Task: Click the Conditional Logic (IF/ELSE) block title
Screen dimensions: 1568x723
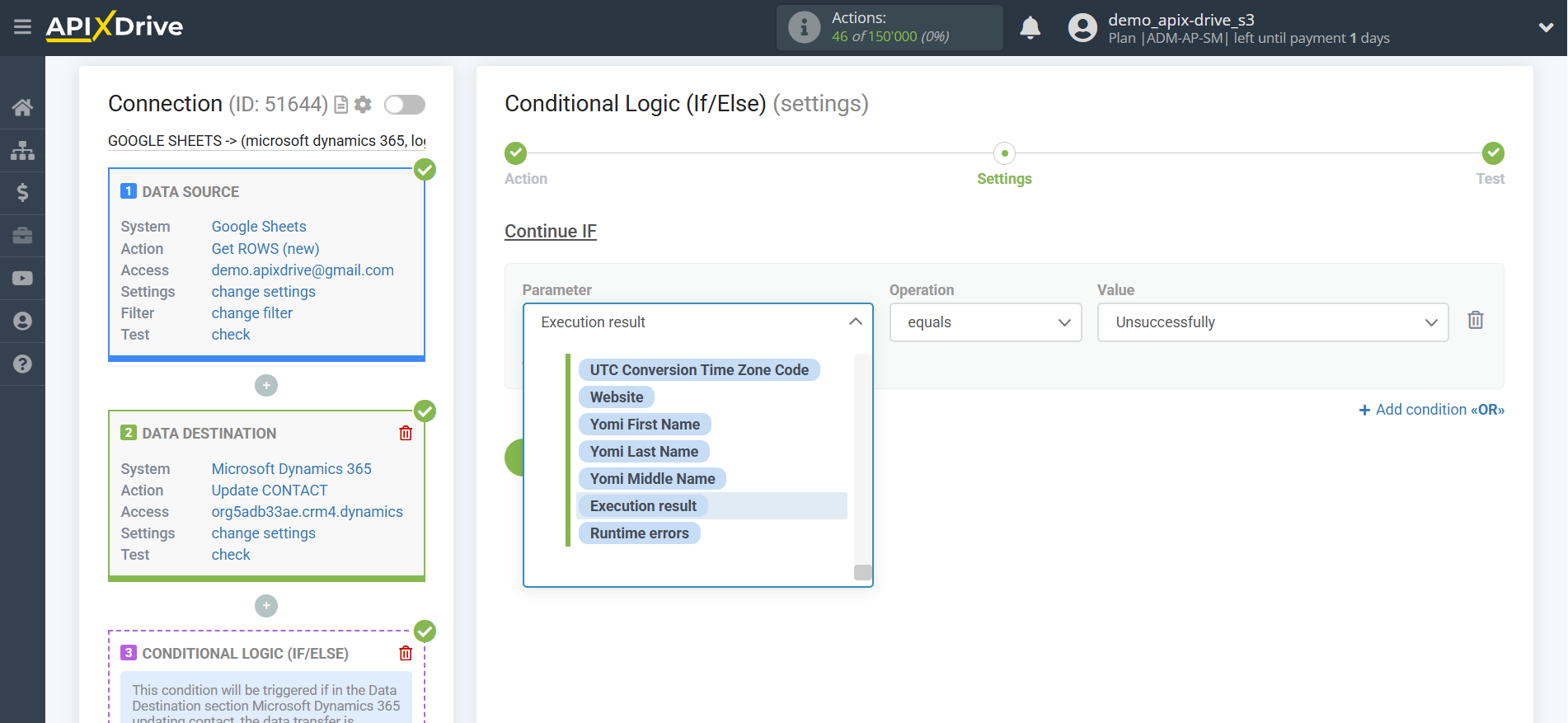Action: [245, 654]
